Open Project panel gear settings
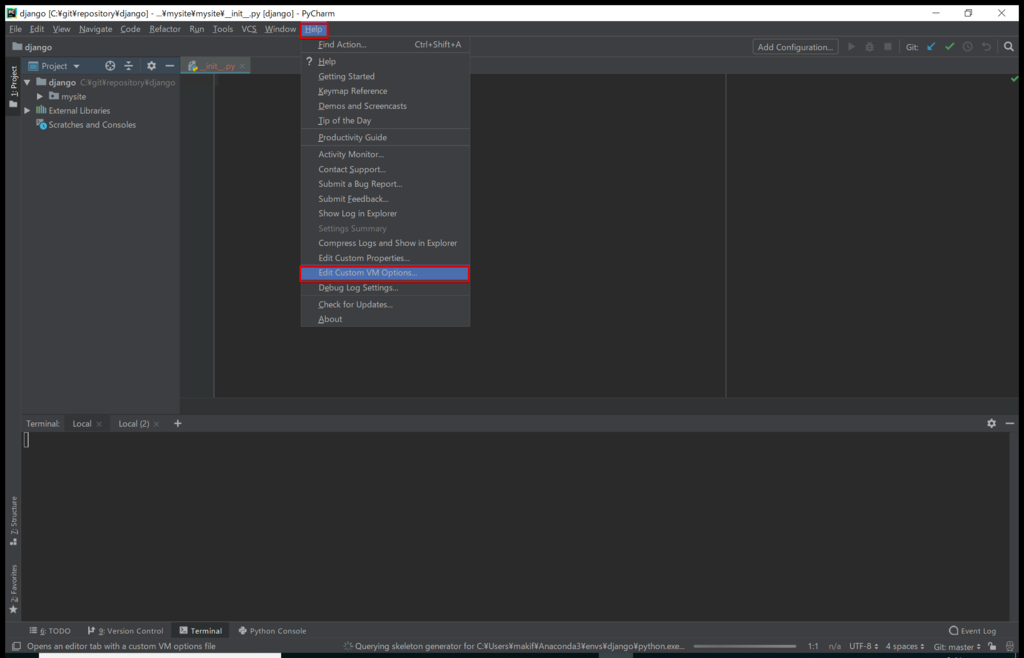This screenshot has height=658, width=1024. (152, 66)
